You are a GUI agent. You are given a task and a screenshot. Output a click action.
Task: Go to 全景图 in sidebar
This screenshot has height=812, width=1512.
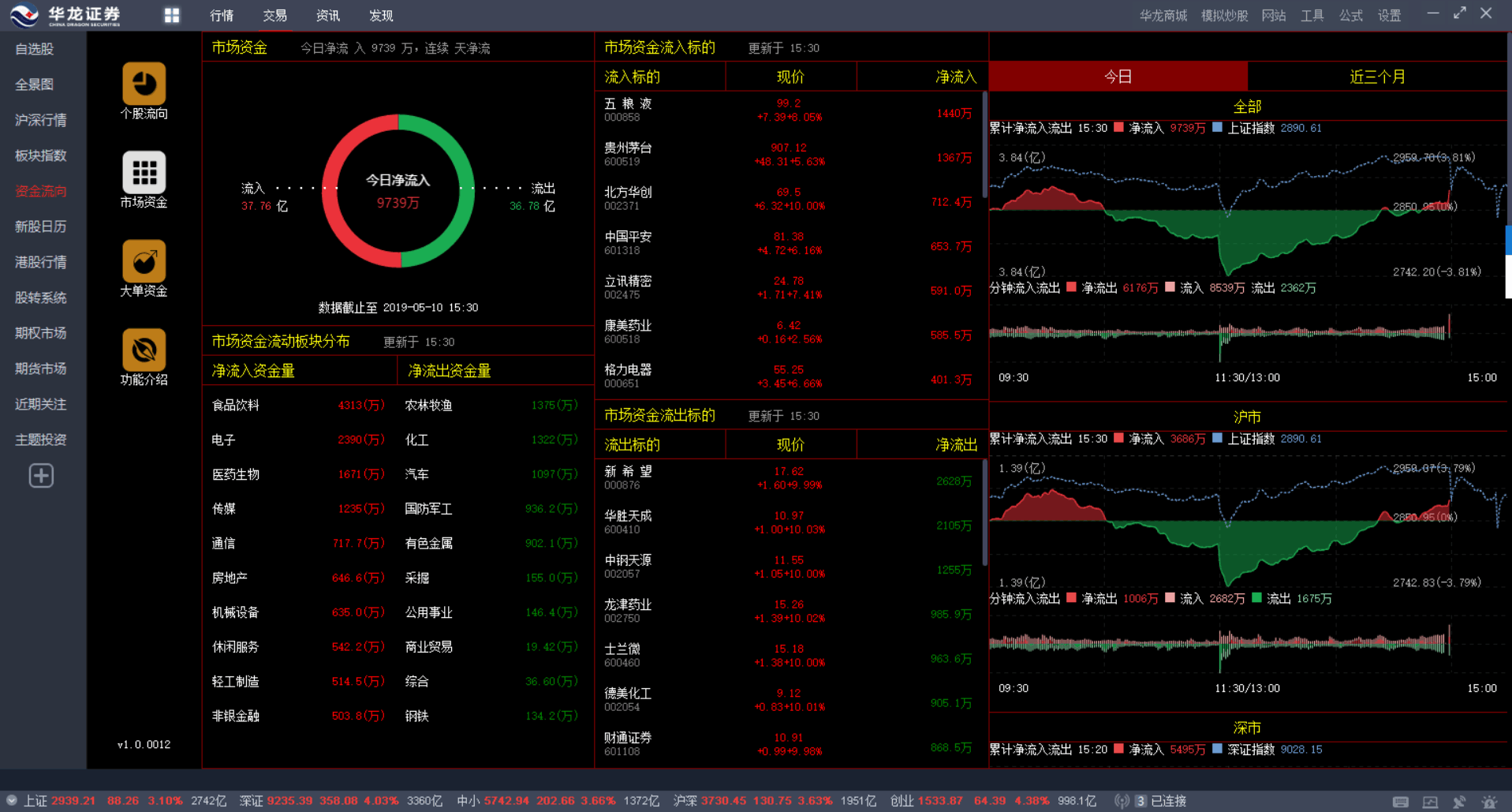pyautogui.click(x=35, y=84)
